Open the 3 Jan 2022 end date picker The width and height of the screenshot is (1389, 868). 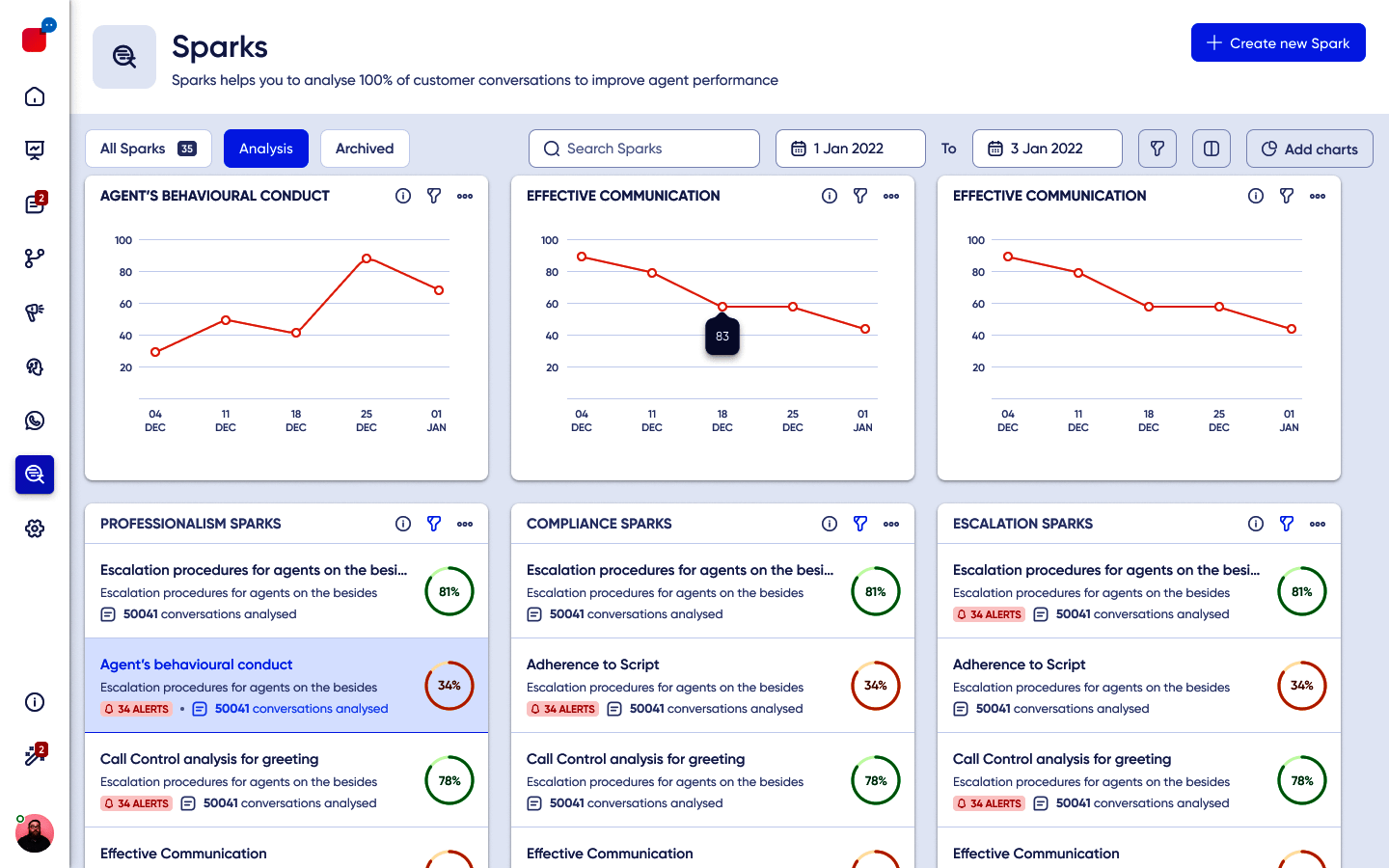coord(1048,149)
